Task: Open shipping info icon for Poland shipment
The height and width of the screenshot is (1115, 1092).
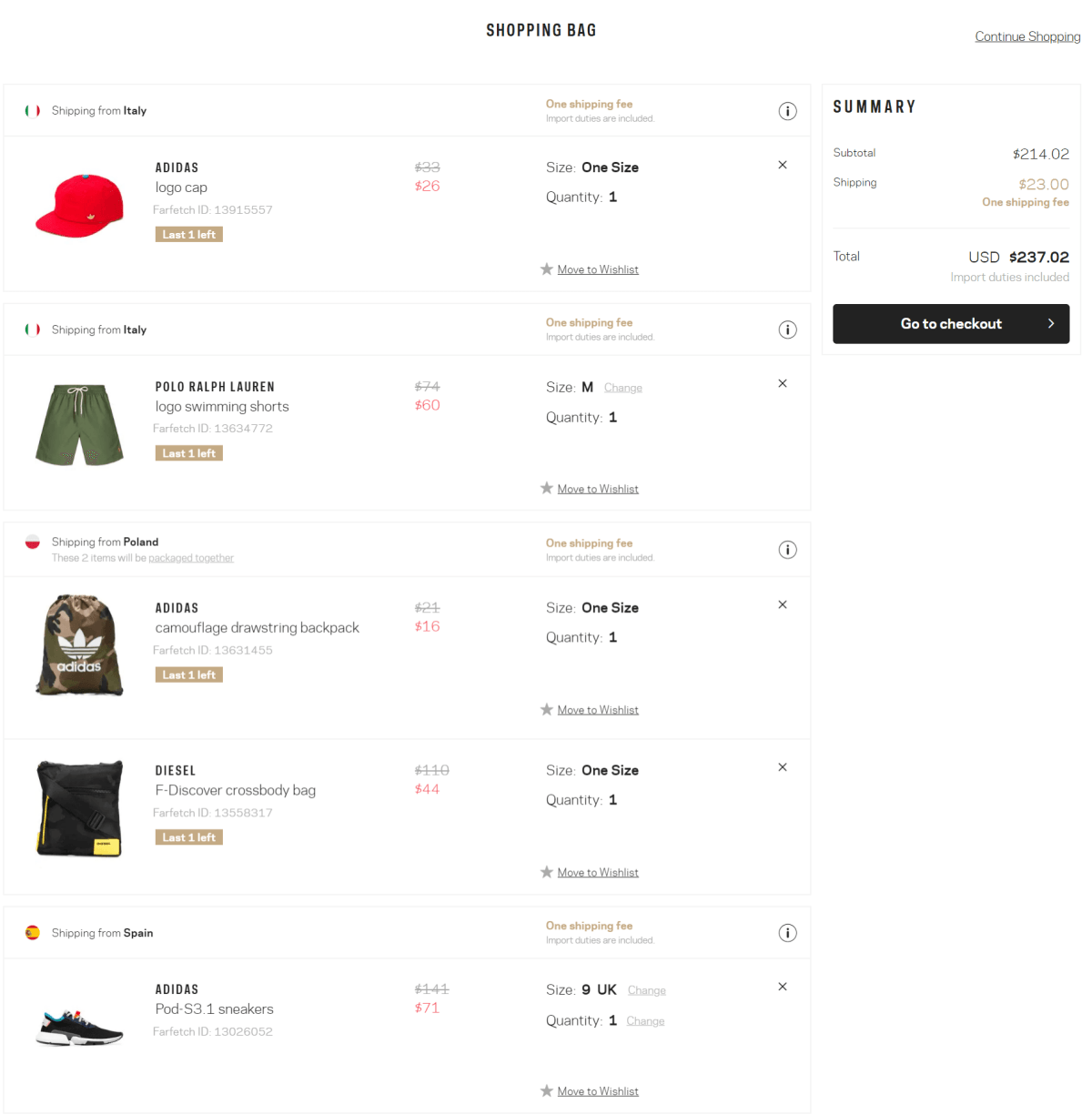Action: (x=788, y=550)
